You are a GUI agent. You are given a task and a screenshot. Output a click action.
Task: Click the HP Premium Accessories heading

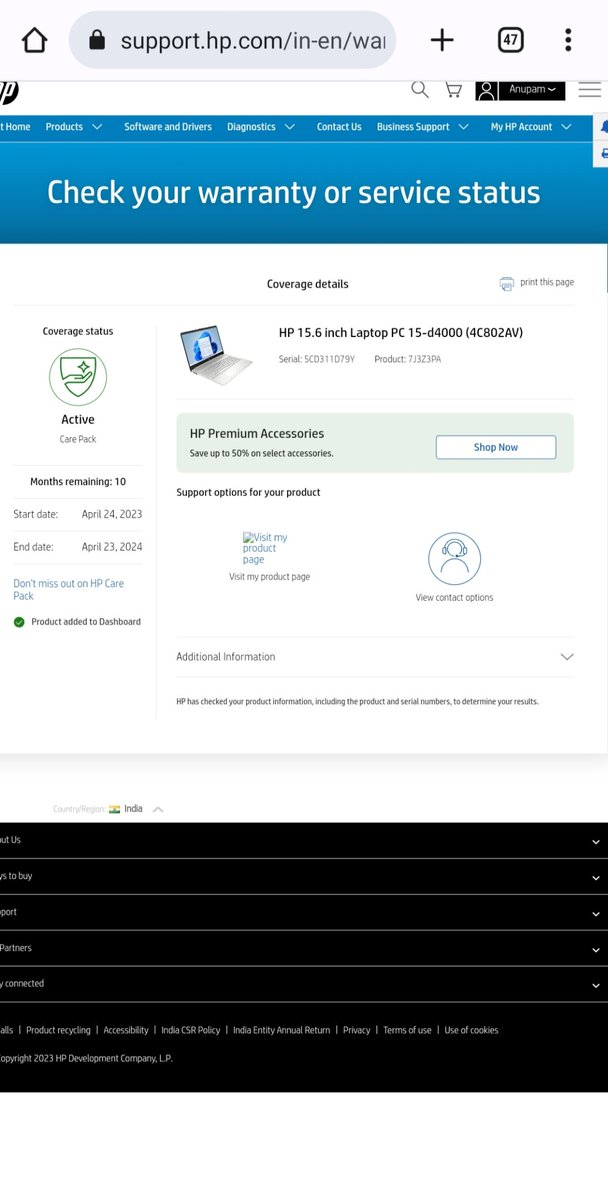[257, 433]
